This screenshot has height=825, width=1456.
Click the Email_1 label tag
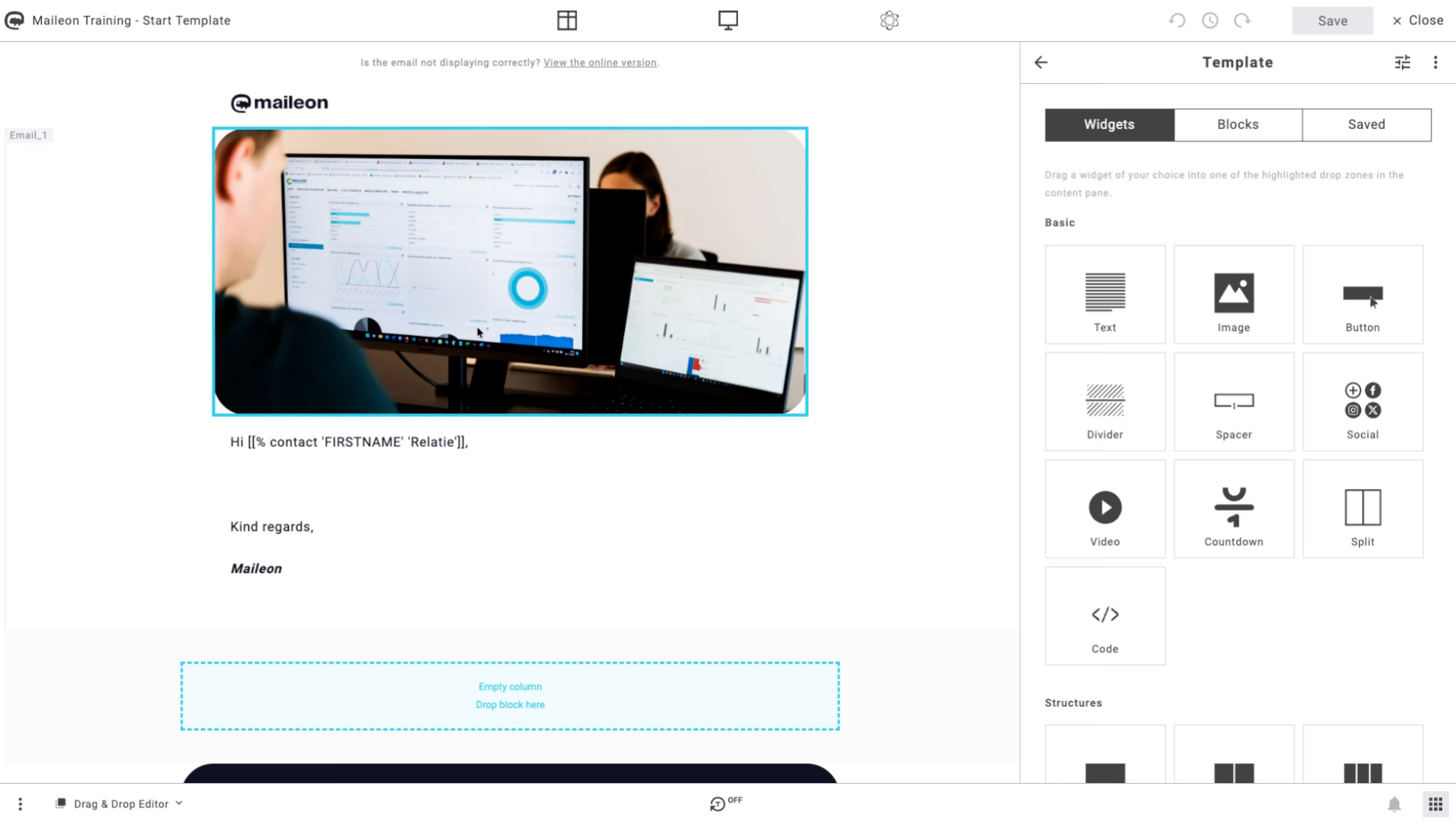point(28,135)
